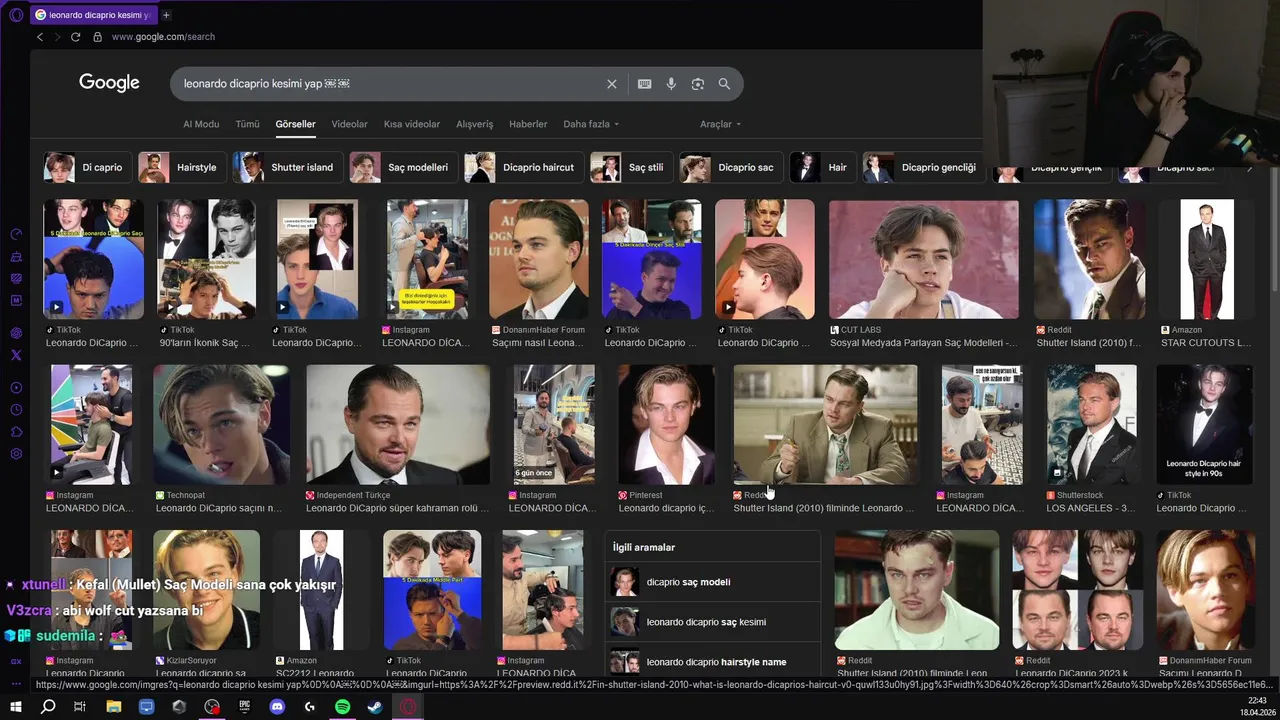Switch to the Haberler tab

point(528,124)
